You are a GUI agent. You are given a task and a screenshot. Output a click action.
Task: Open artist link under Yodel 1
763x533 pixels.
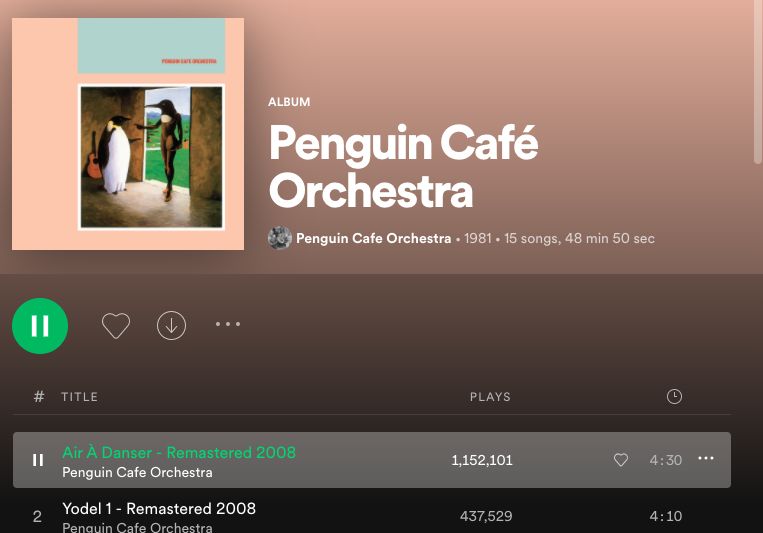pyautogui.click(x=137, y=528)
